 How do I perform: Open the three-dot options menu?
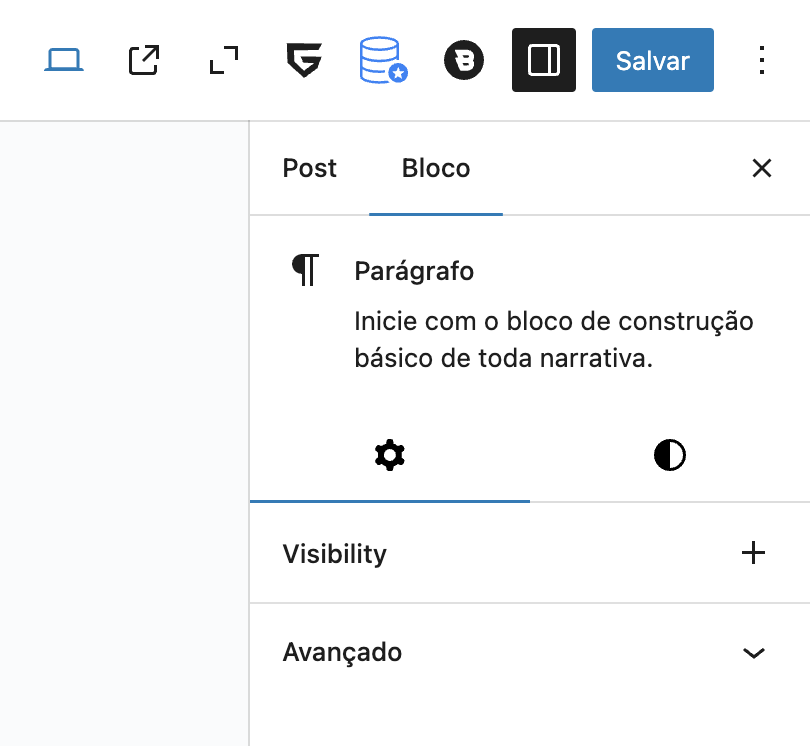[x=761, y=60]
